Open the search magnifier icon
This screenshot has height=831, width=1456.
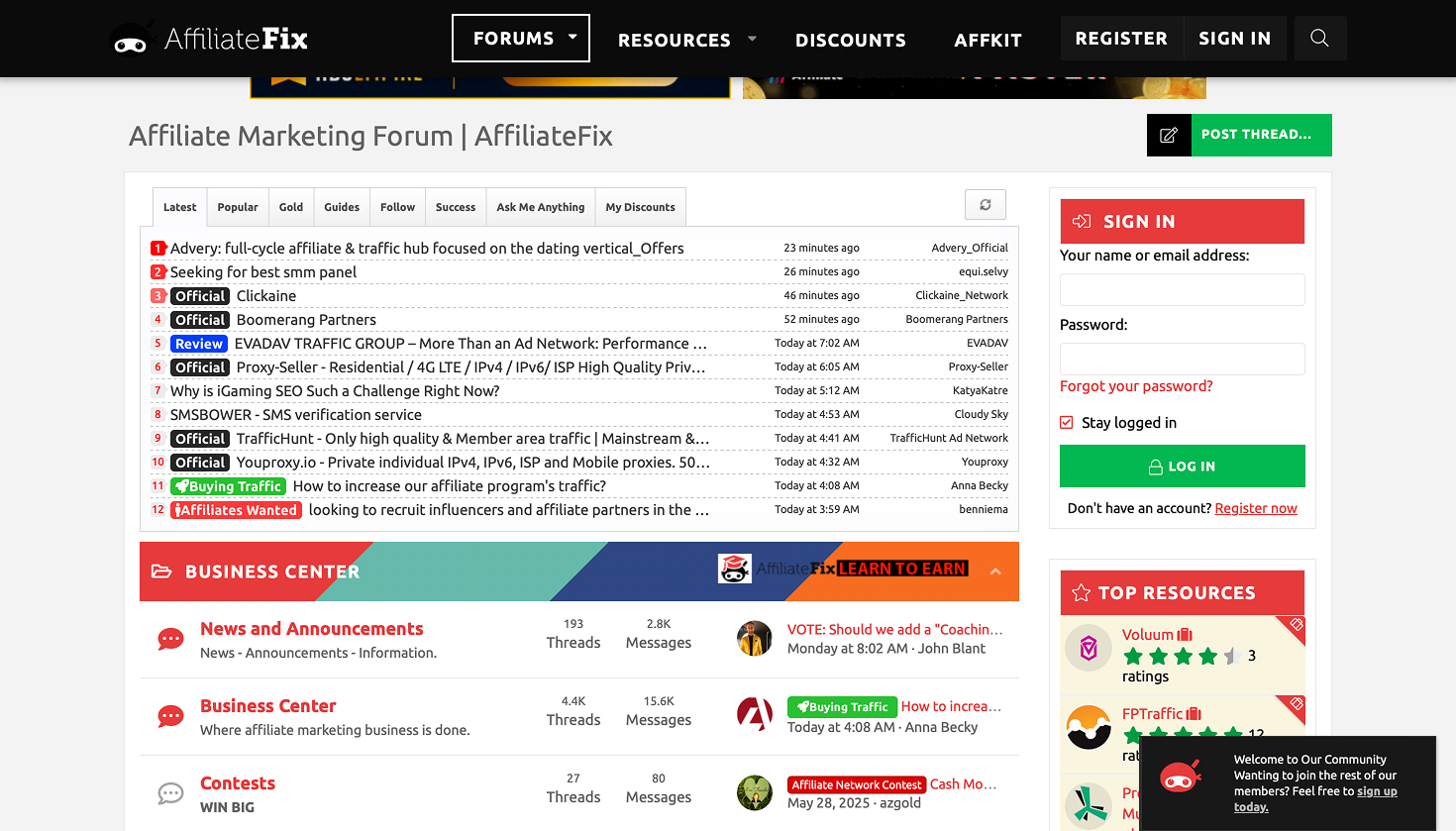click(x=1318, y=38)
